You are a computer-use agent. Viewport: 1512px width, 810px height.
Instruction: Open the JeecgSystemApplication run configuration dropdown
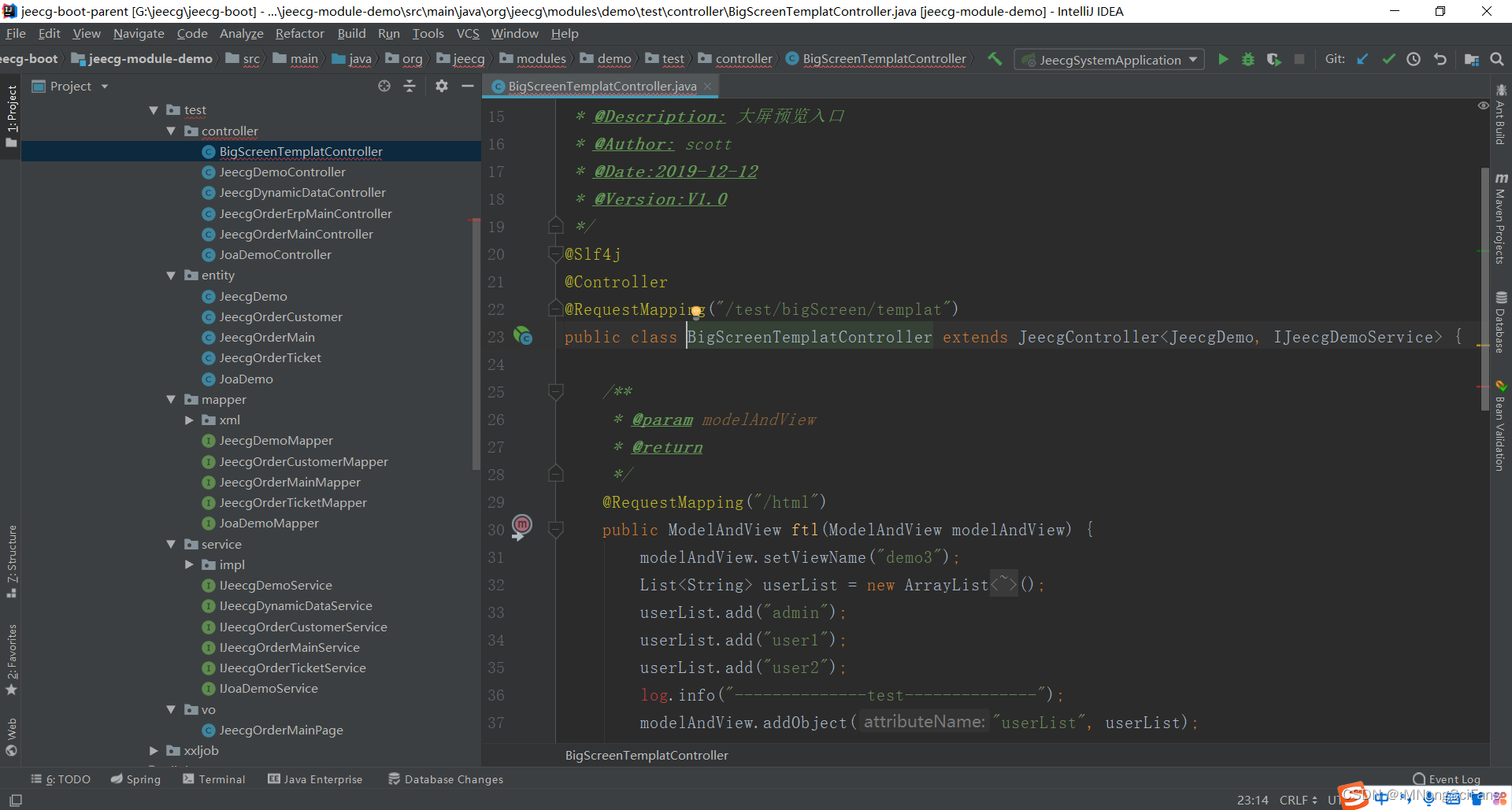(1110, 60)
